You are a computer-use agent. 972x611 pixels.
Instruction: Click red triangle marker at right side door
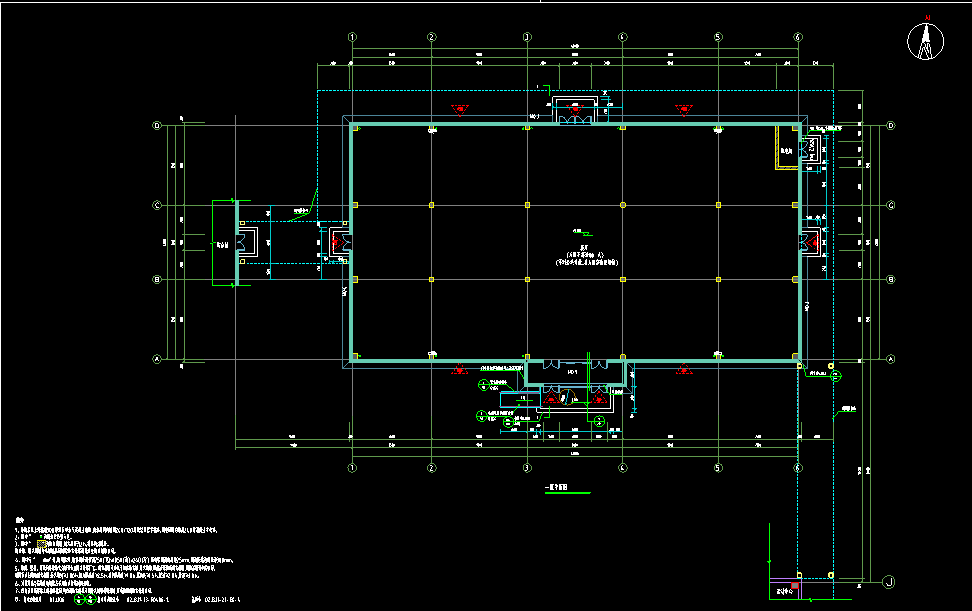point(813,242)
